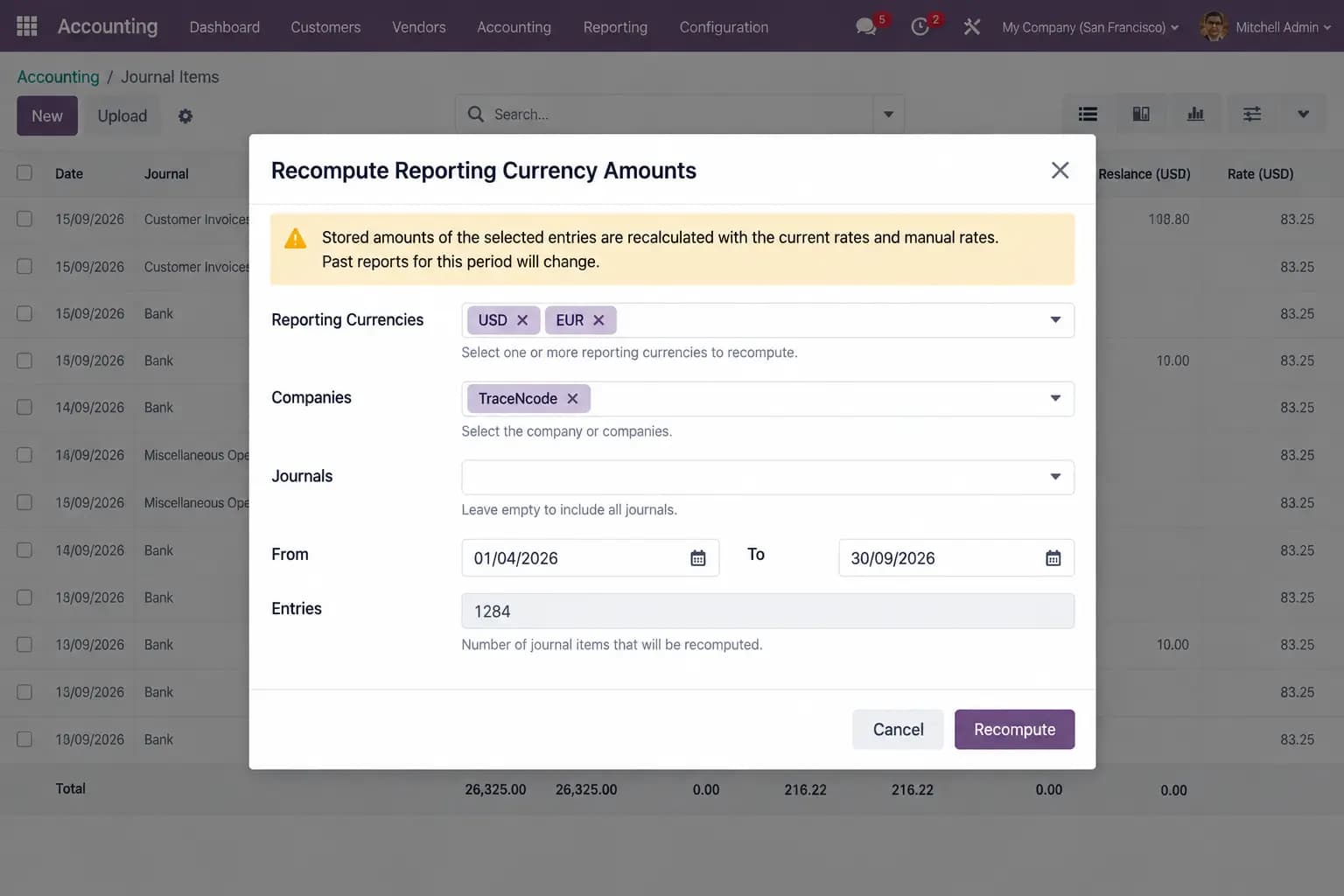Viewport: 1344px width, 896px height.
Task: Check the 15/09/2026 Miscellaneous Operations row
Action: tap(24, 502)
